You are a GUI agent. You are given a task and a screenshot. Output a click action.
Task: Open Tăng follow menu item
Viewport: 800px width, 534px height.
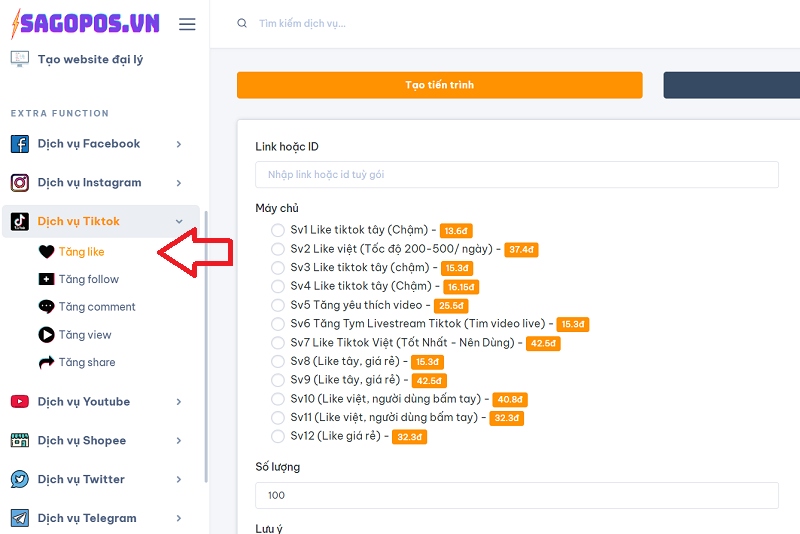click(88, 280)
